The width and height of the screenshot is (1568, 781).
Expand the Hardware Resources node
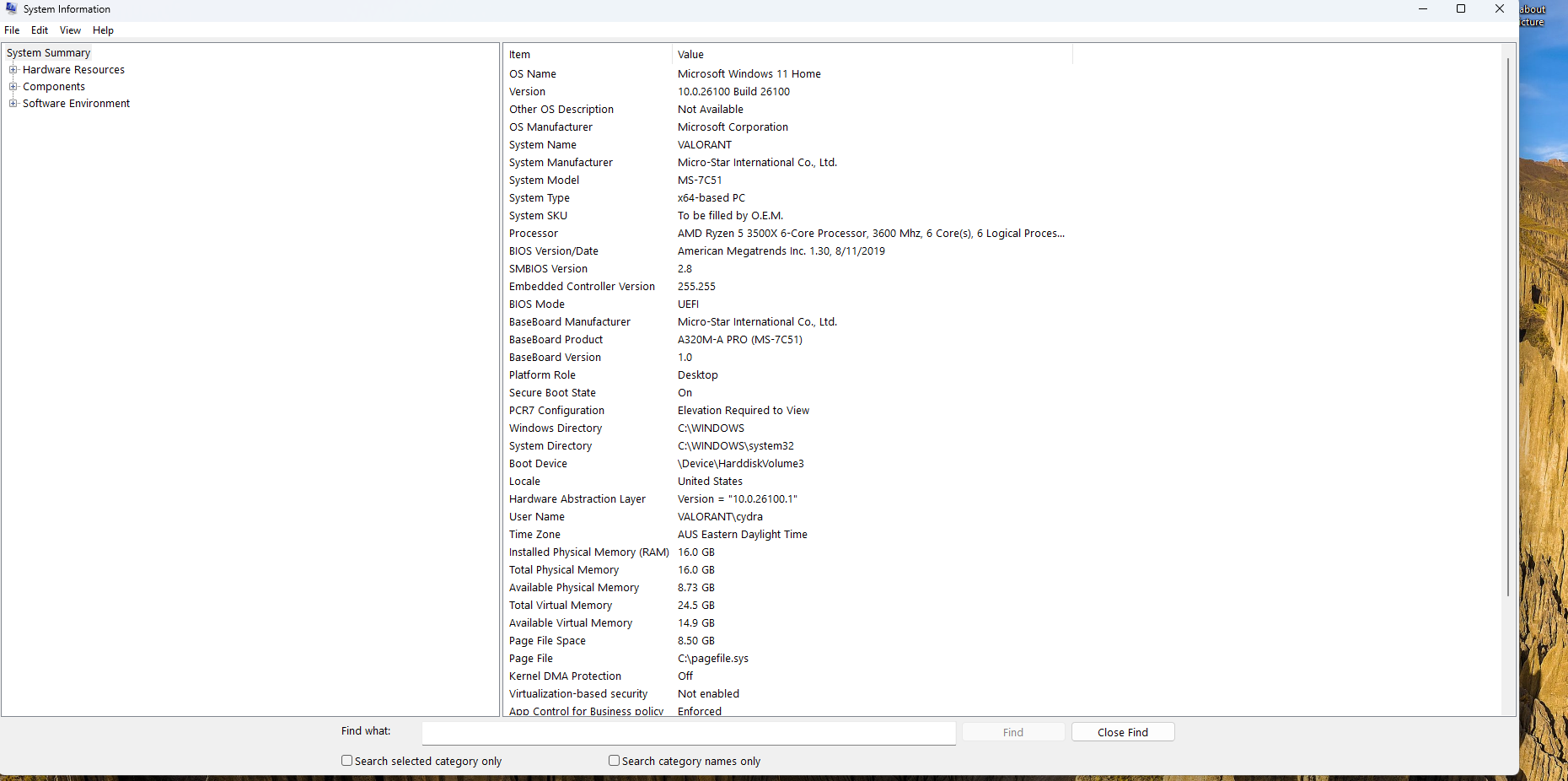click(x=13, y=70)
